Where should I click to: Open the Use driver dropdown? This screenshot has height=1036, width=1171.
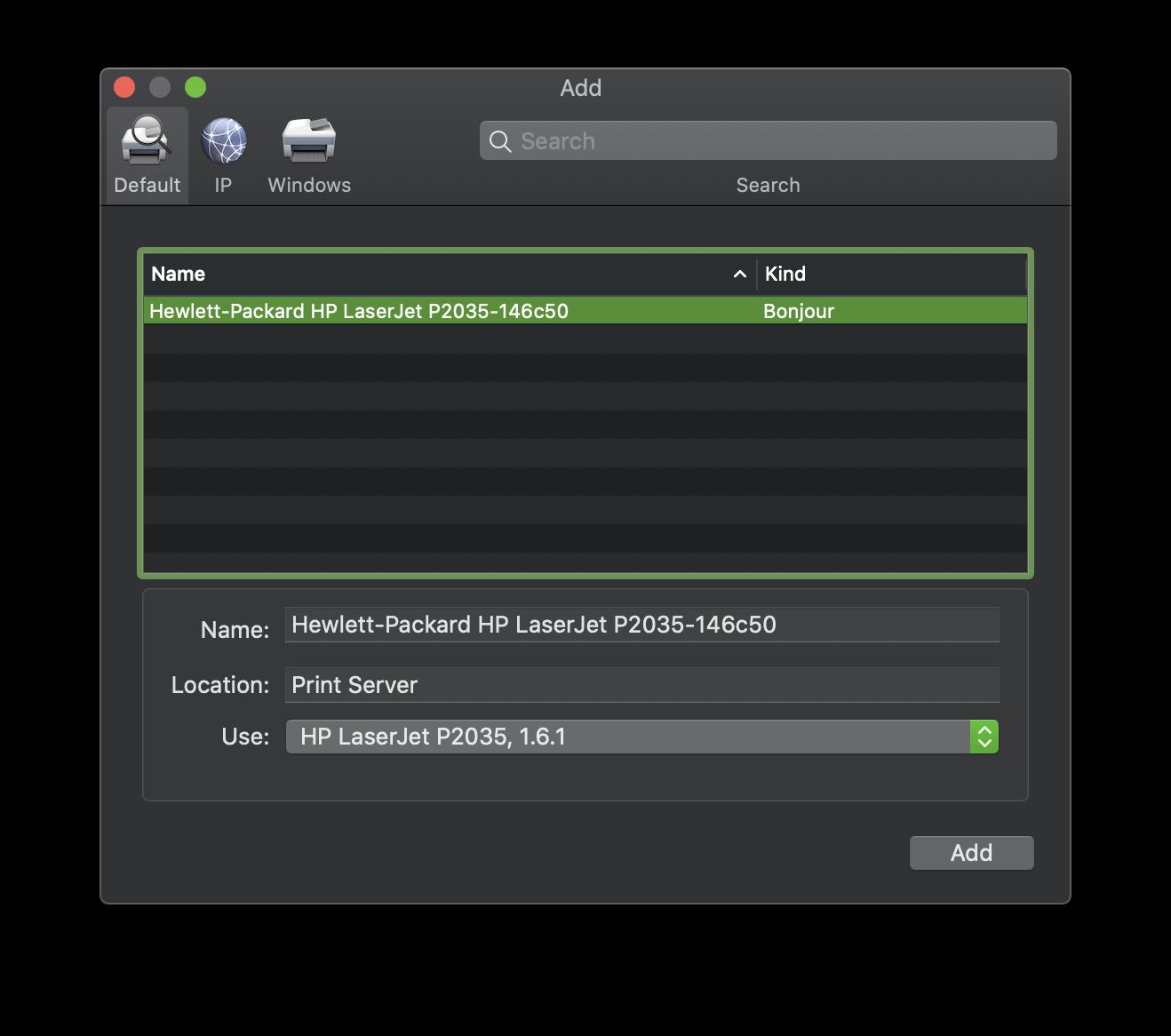[x=642, y=737]
